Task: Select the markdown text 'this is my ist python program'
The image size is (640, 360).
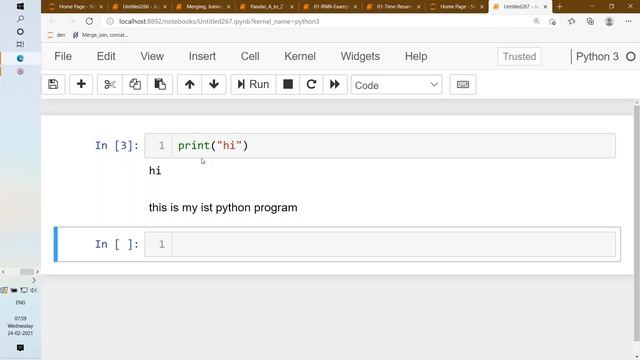Action: click(x=223, y=207)
